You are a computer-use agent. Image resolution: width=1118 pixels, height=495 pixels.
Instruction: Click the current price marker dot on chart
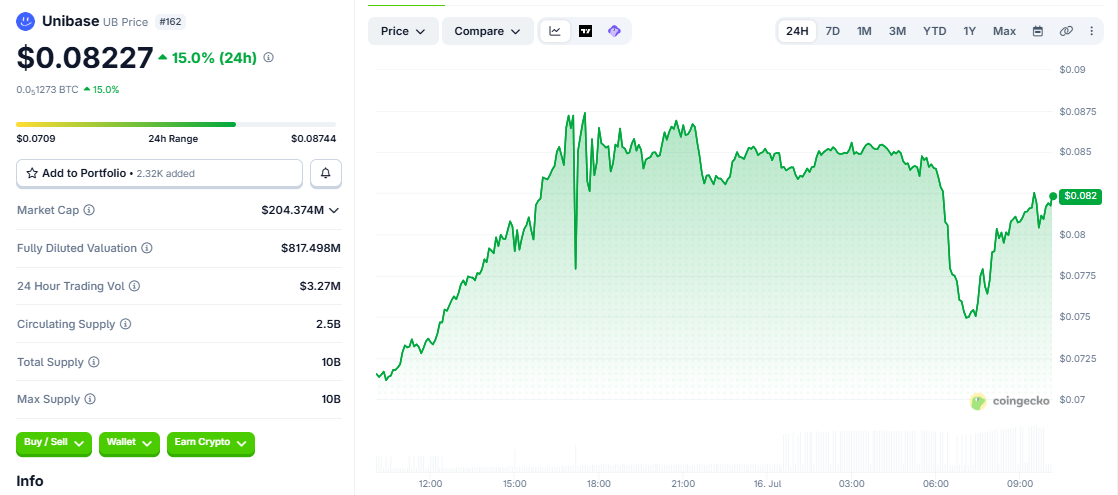[x=1053, y=196]
